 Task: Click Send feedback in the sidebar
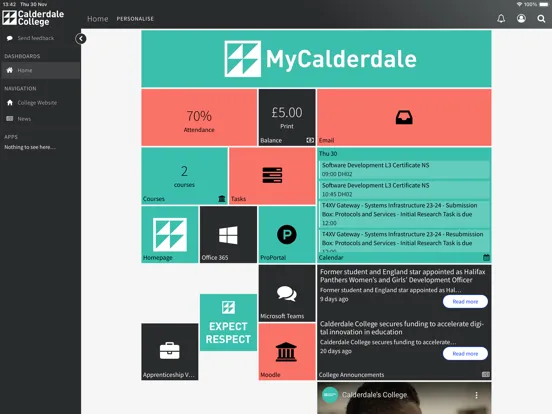pos(36,38)
